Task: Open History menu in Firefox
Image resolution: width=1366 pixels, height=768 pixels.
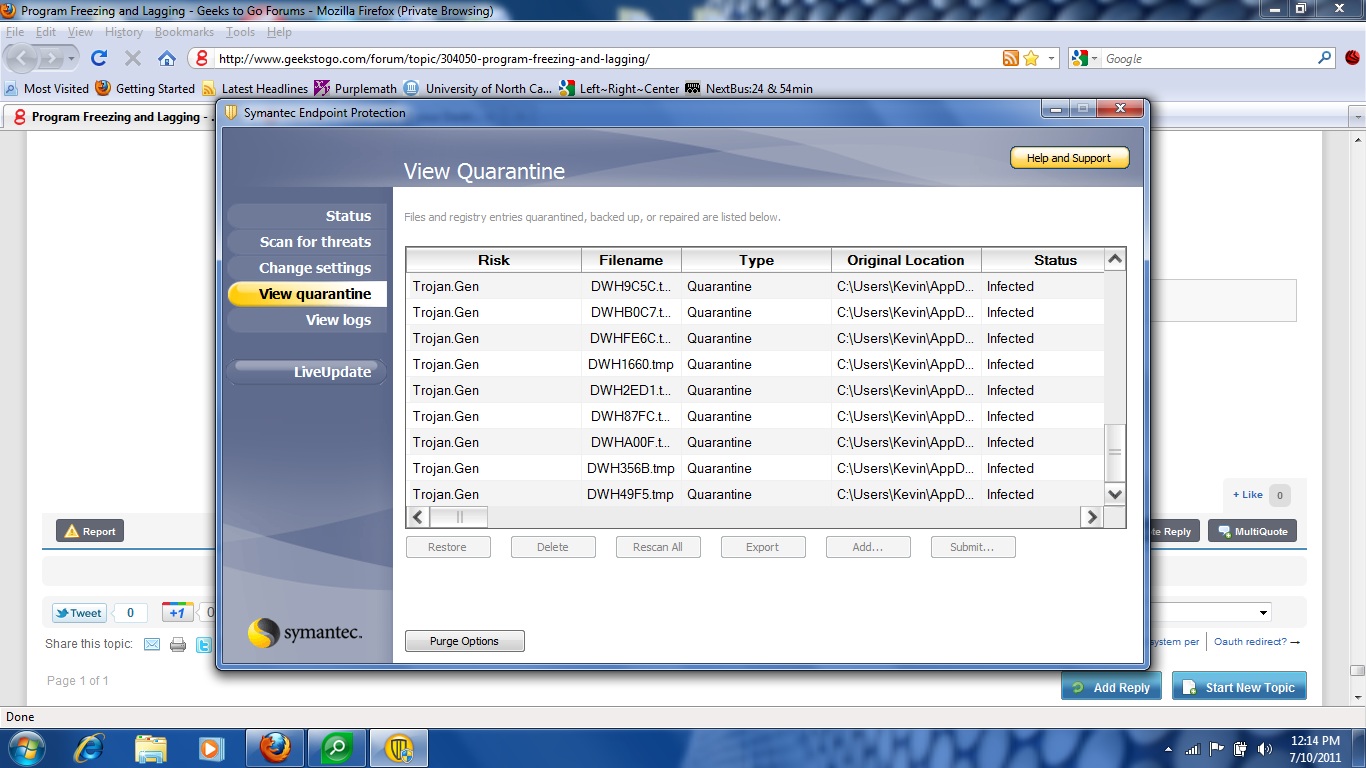Action: 124,32
